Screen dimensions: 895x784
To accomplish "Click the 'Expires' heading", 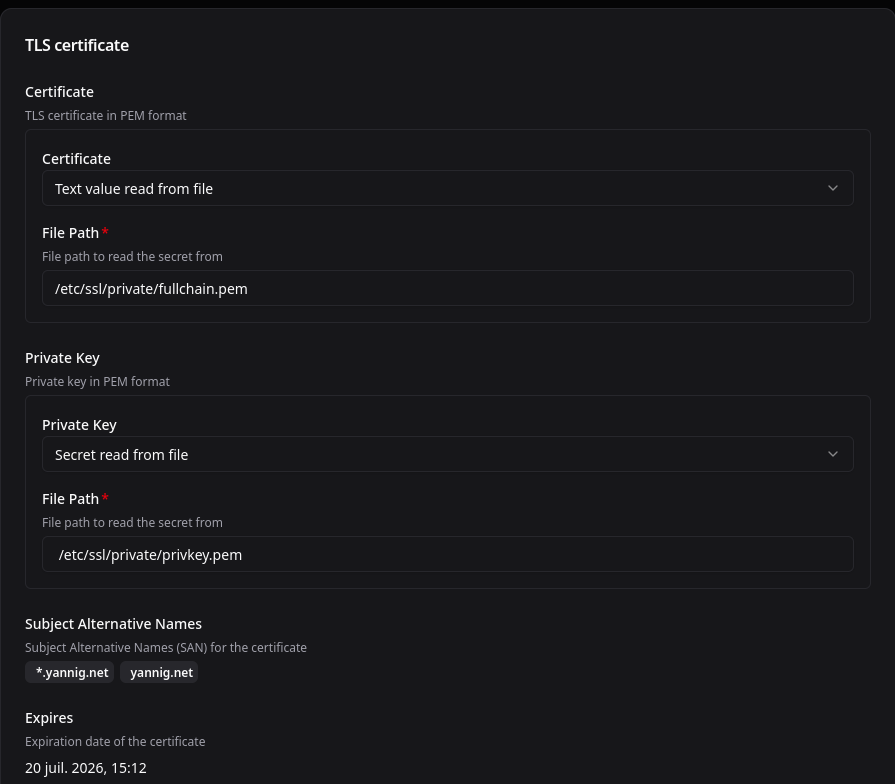I will pos(49,718).
